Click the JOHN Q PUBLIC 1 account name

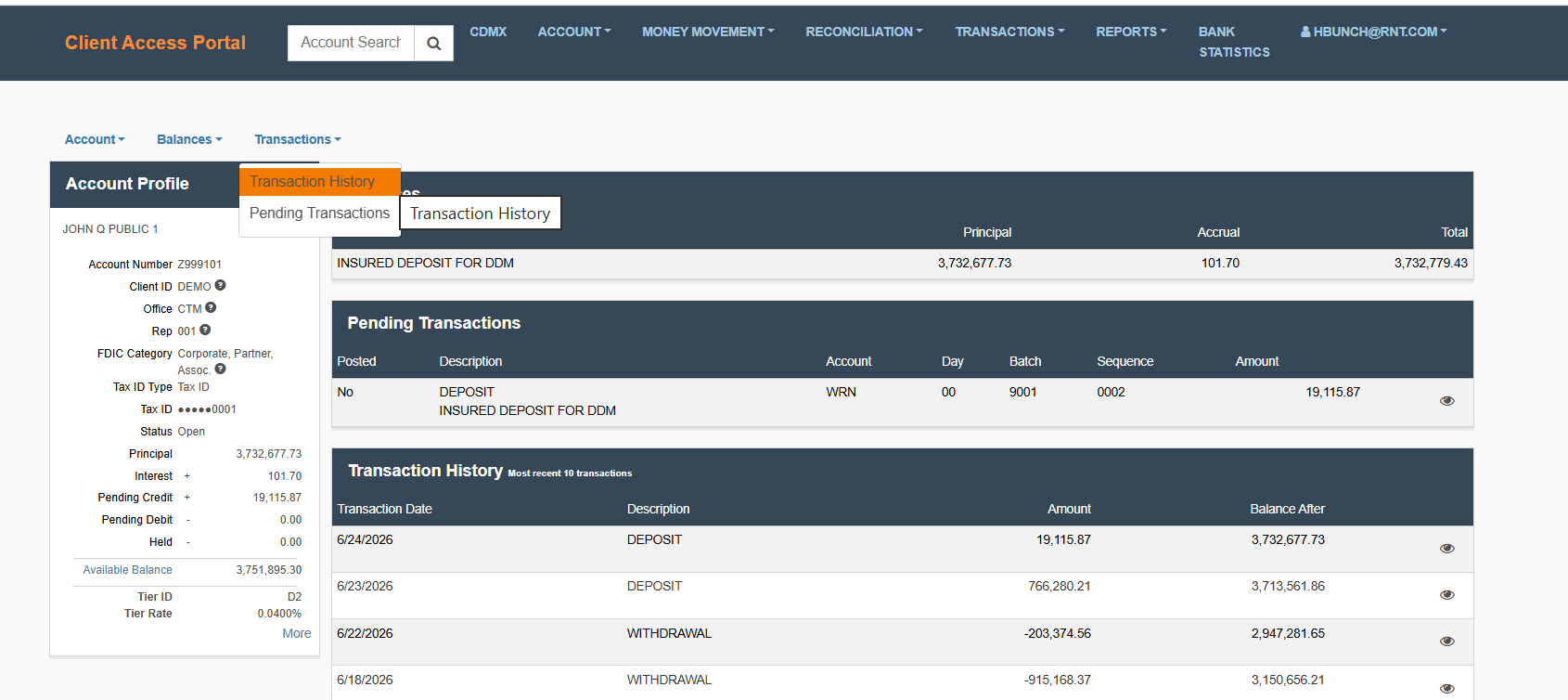pos(110,229)
